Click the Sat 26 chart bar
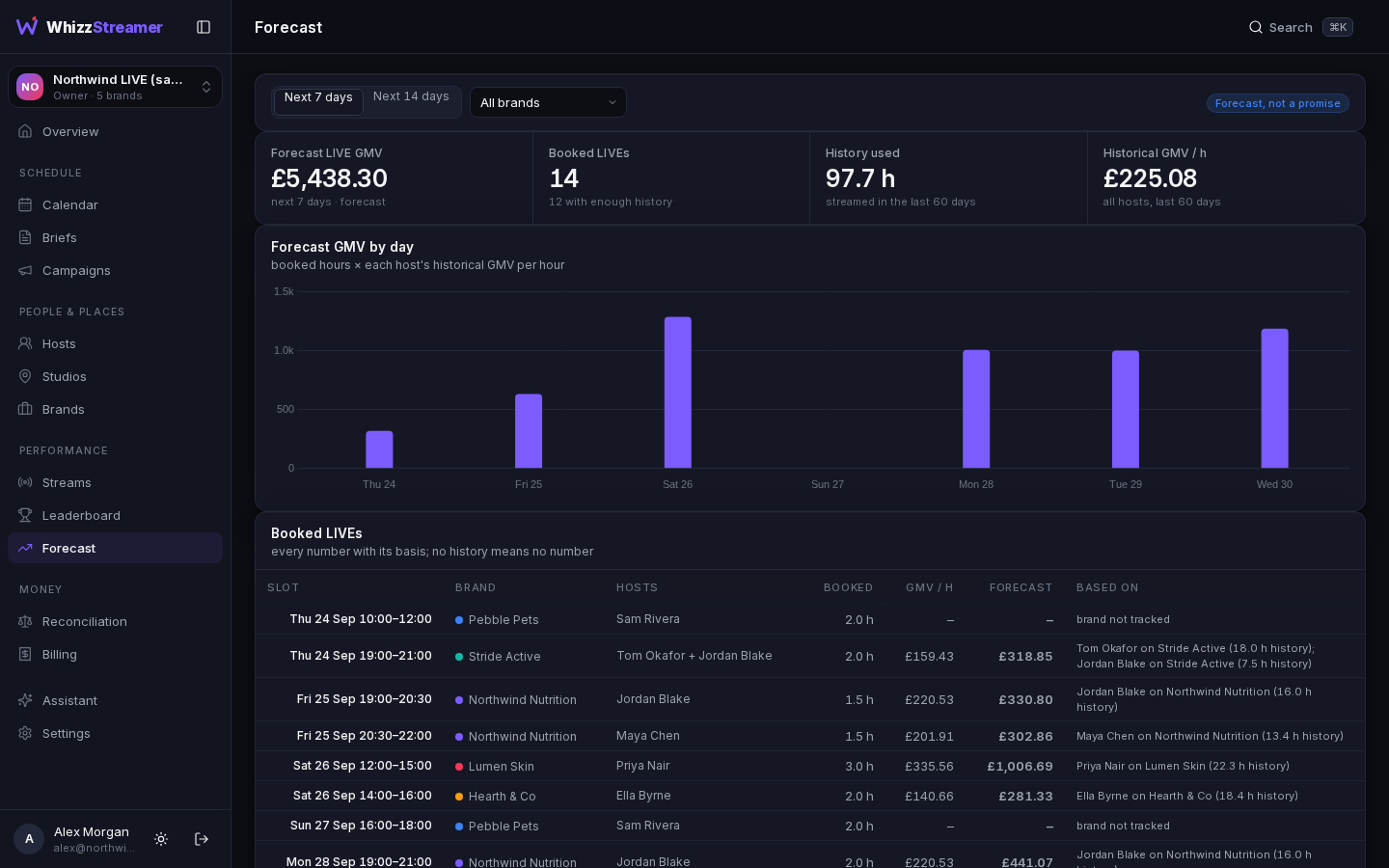The image size is (1389, 868). (678, 393)
